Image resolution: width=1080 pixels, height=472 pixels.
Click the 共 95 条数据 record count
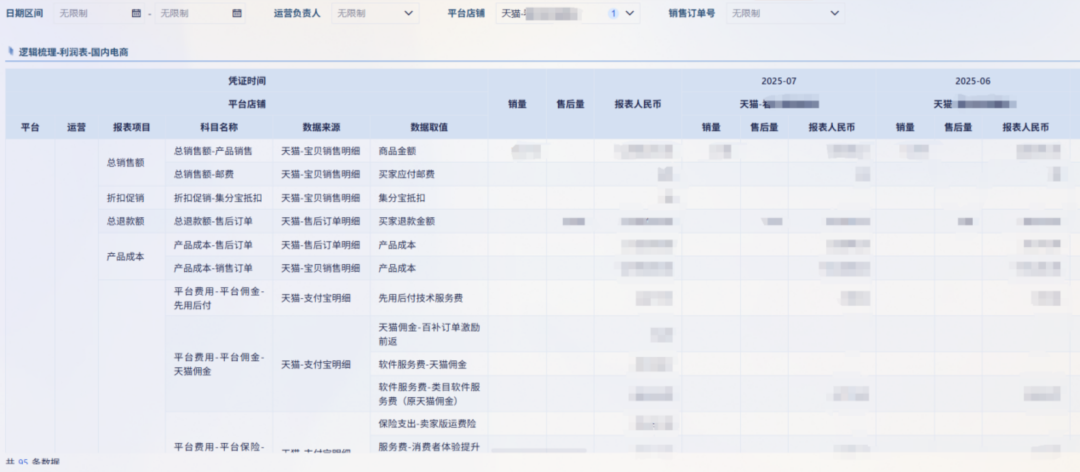pos(32,462)
